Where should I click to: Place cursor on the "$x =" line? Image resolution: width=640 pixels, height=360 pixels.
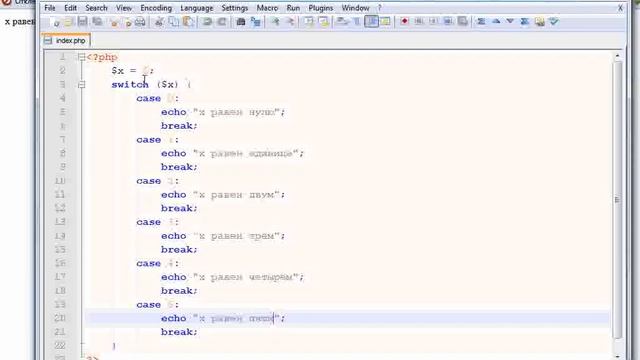coord(133,71)
